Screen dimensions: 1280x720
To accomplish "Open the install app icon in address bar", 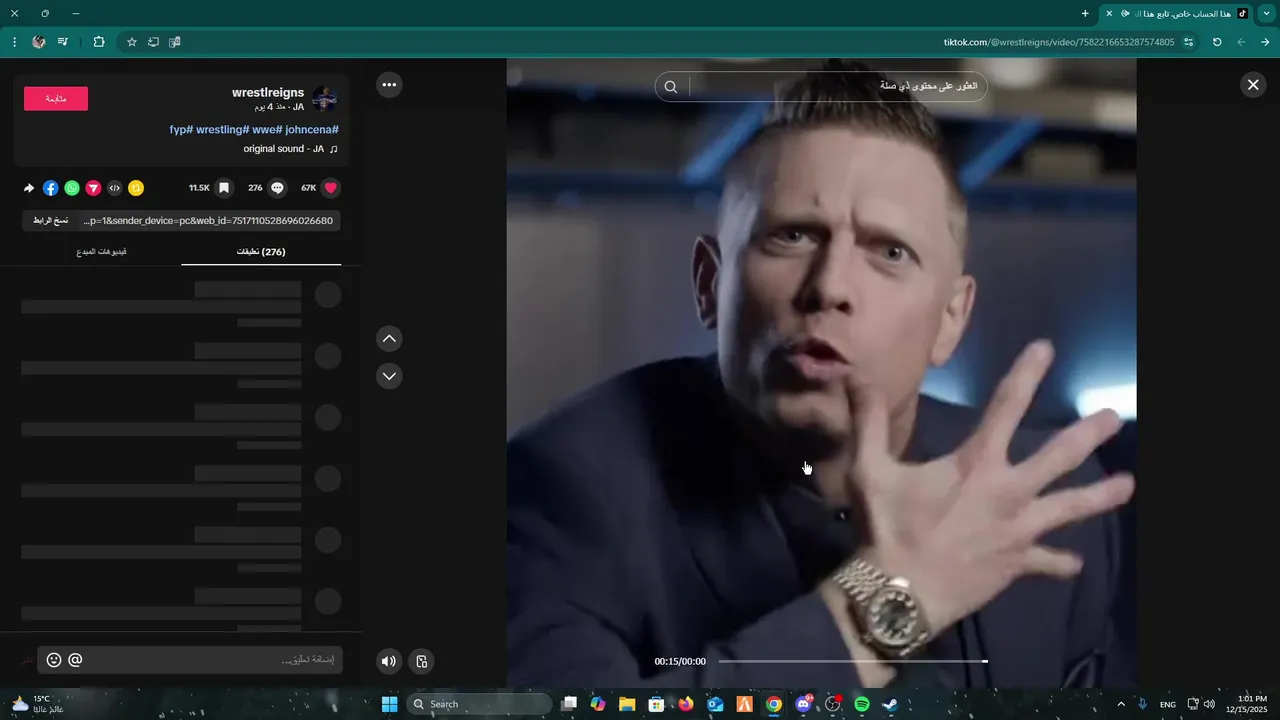I will point(153,42).
